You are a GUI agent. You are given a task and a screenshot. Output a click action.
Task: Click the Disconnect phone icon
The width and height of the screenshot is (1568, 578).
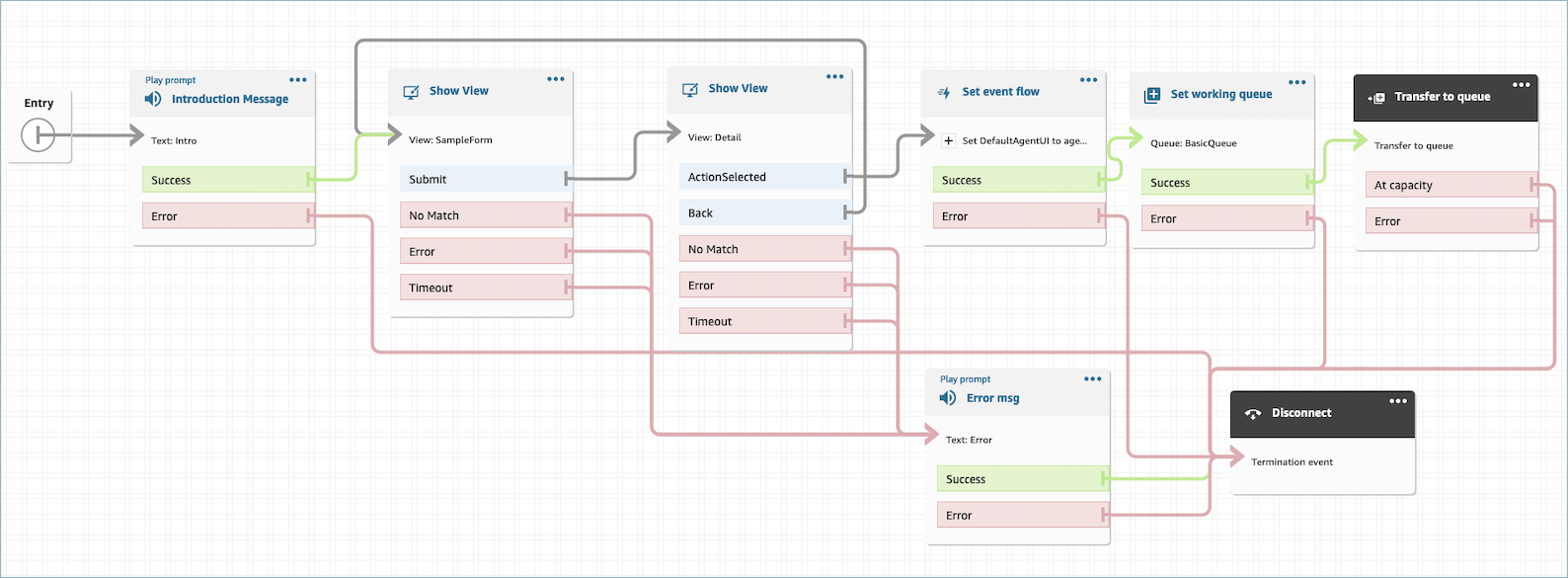coord(1253,414)
